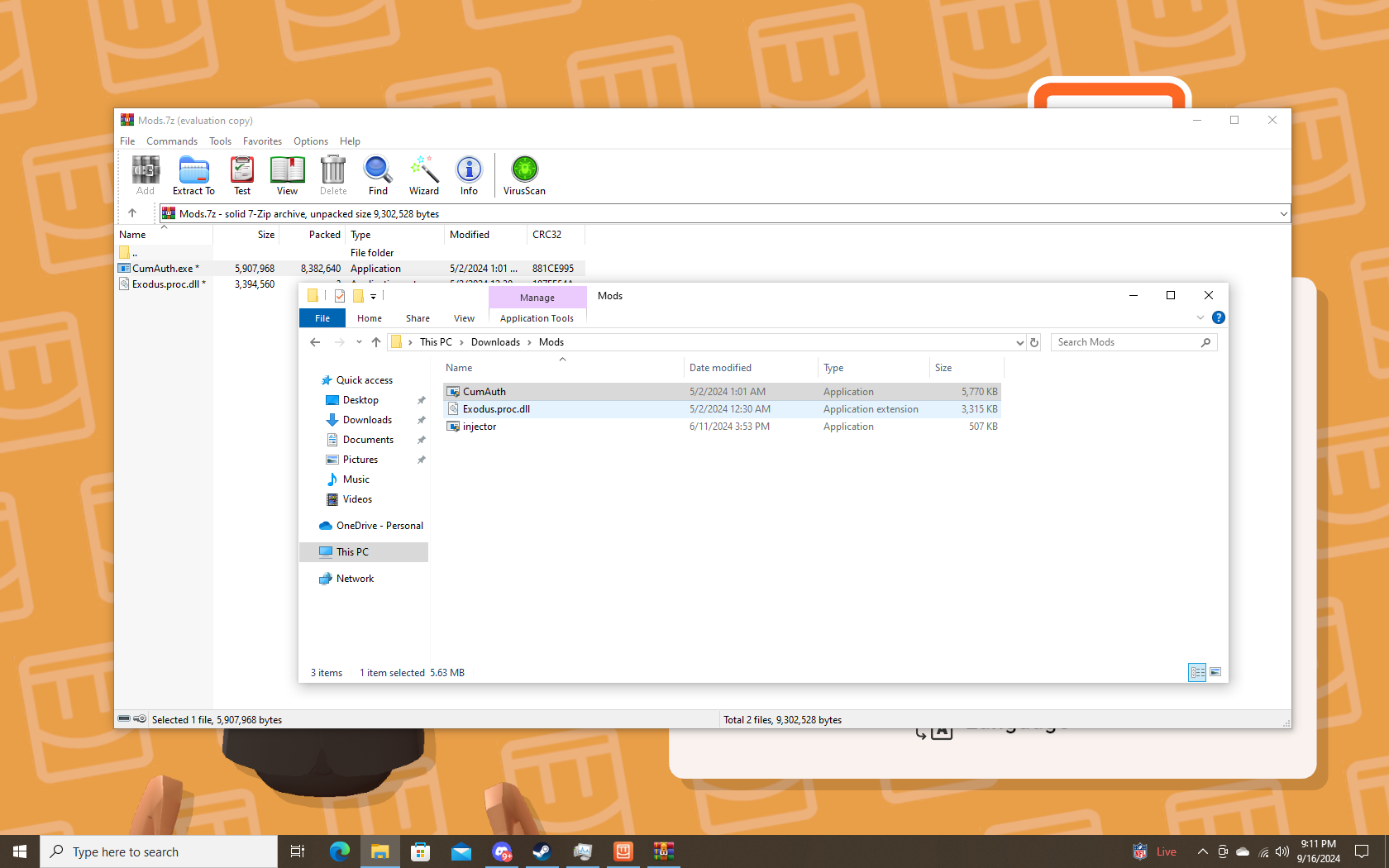Open the View tool in WinRAR toolbar
The height and width of the screenshot is (868, 1389).
(x=287, y=175)
